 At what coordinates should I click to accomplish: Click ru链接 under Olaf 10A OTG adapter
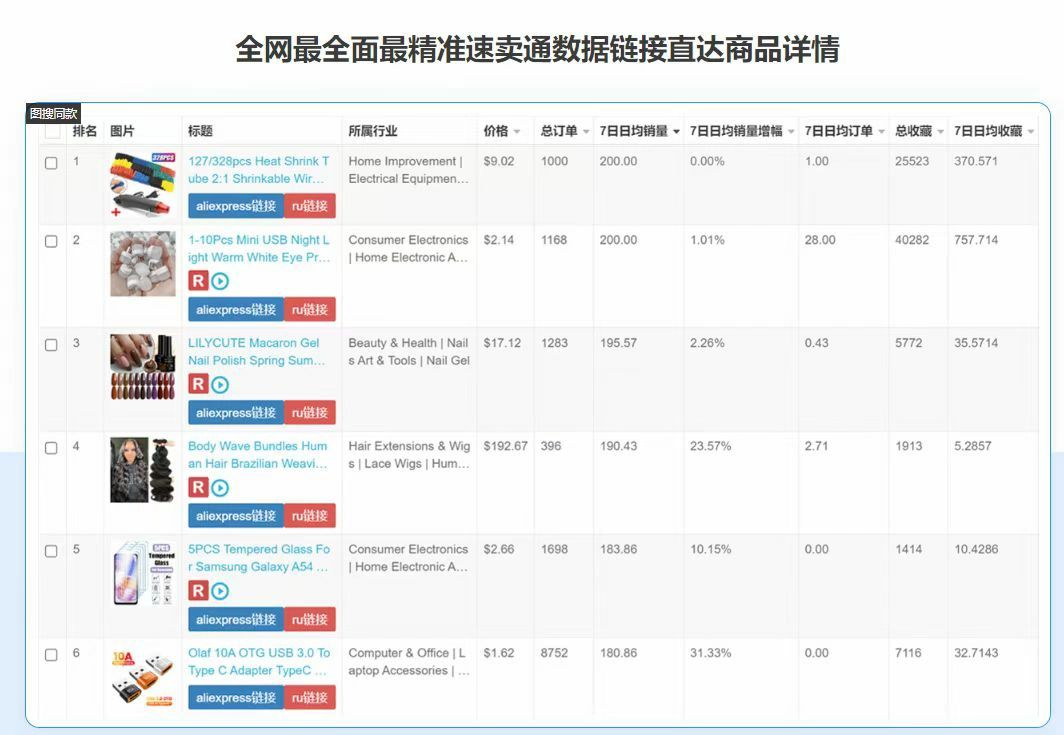(309, 698)
